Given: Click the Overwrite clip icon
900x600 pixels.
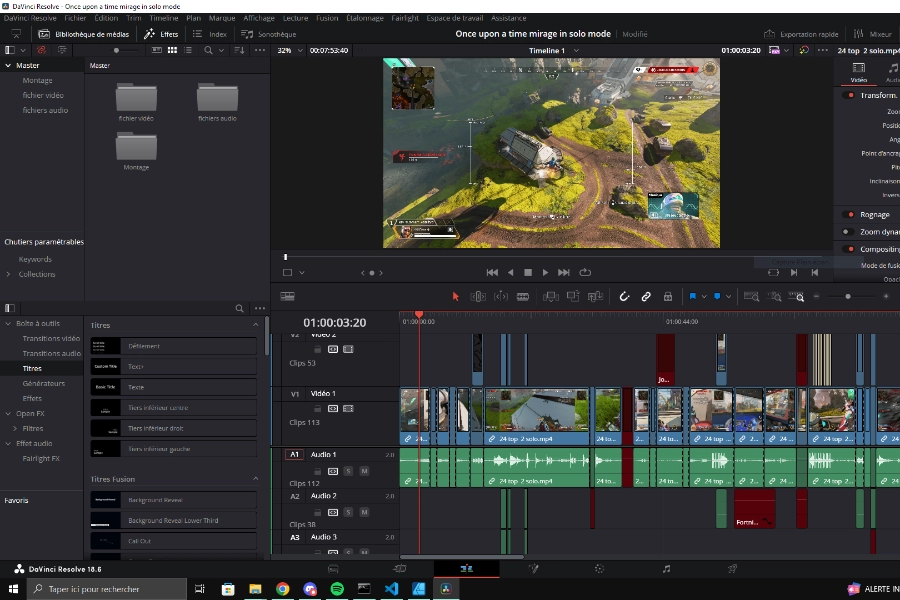Looking at the screenshot, I should coord(573,296).
